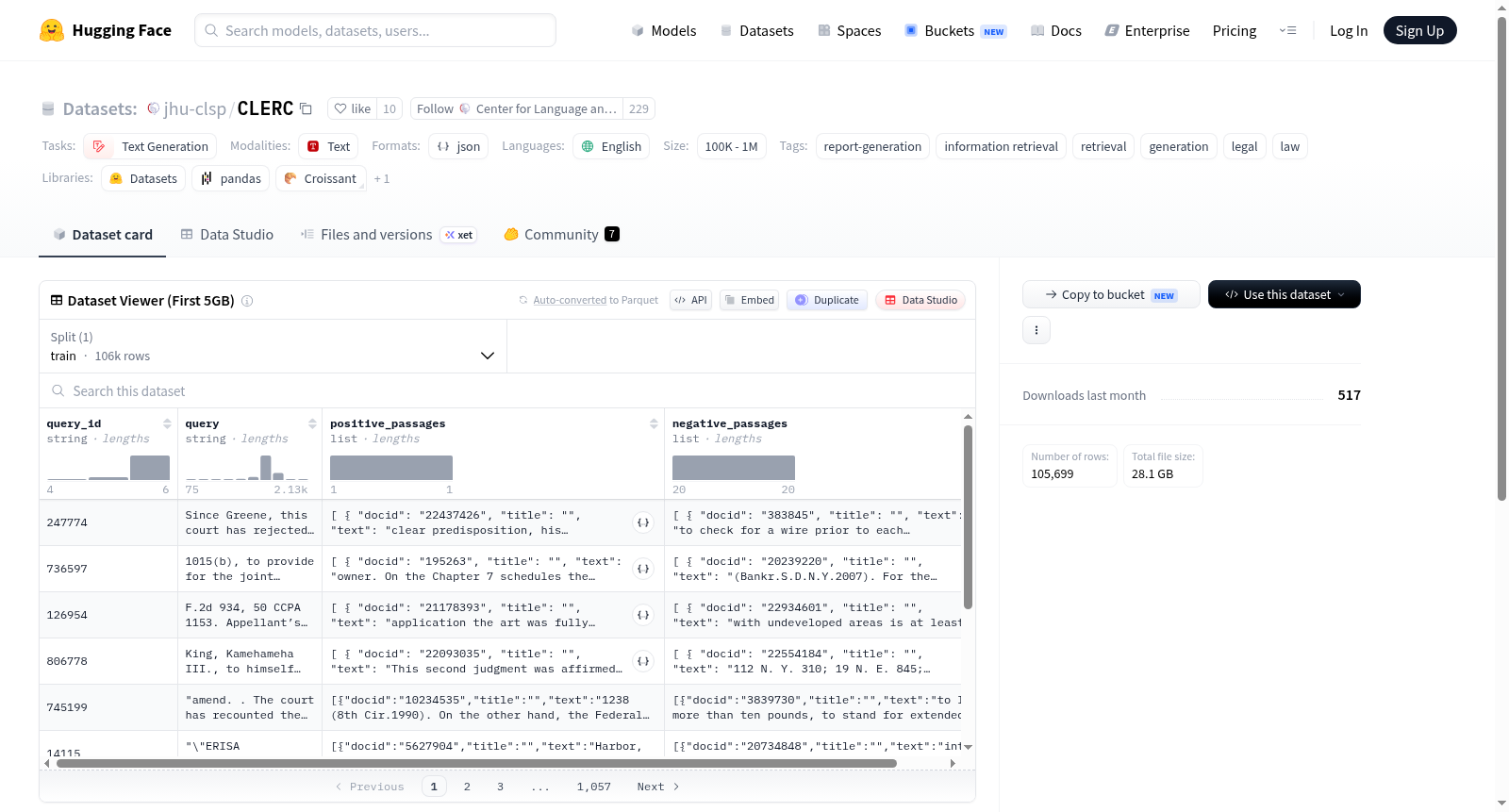Go to Datasets in the top navigation

pos(756,30)
